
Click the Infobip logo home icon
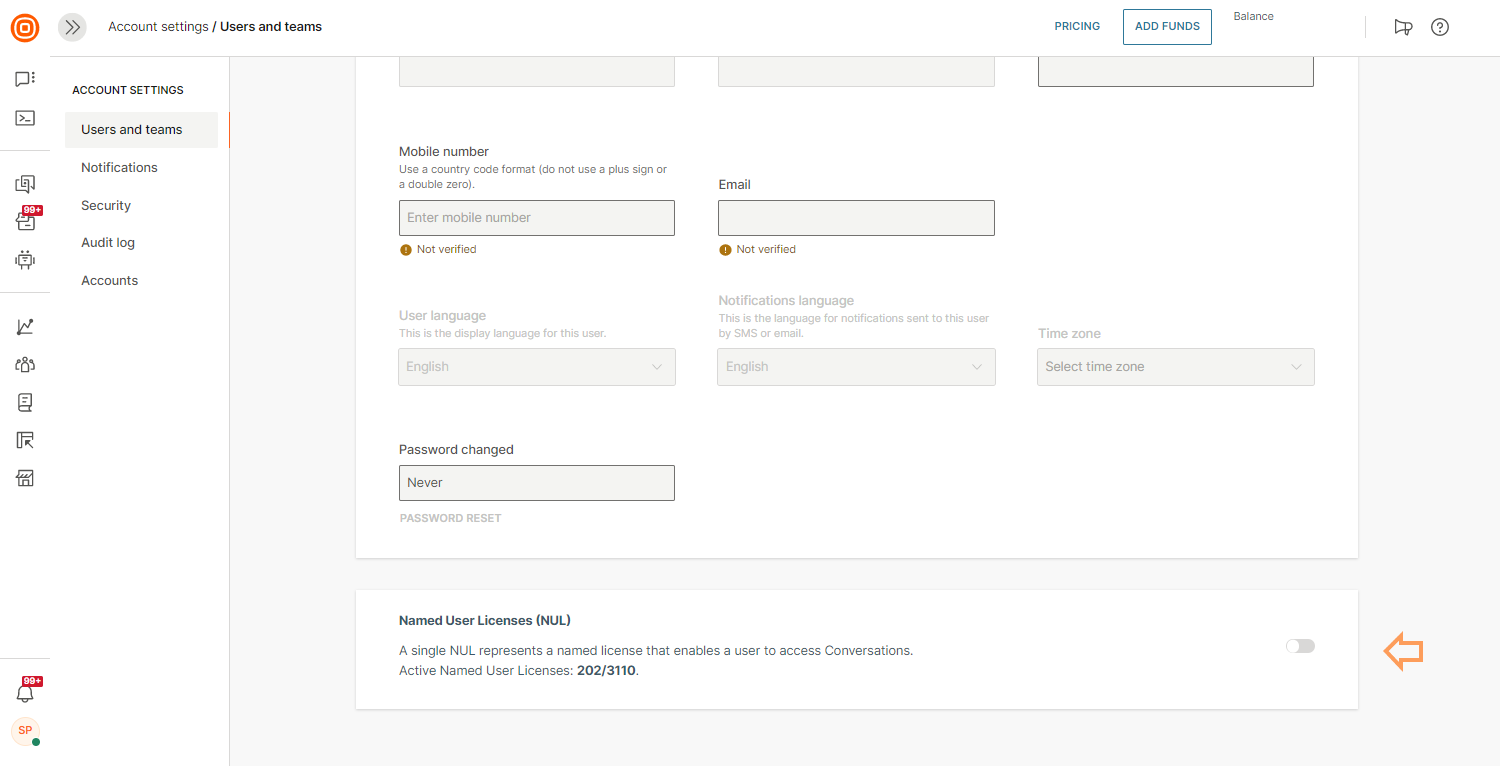[25, 27]
